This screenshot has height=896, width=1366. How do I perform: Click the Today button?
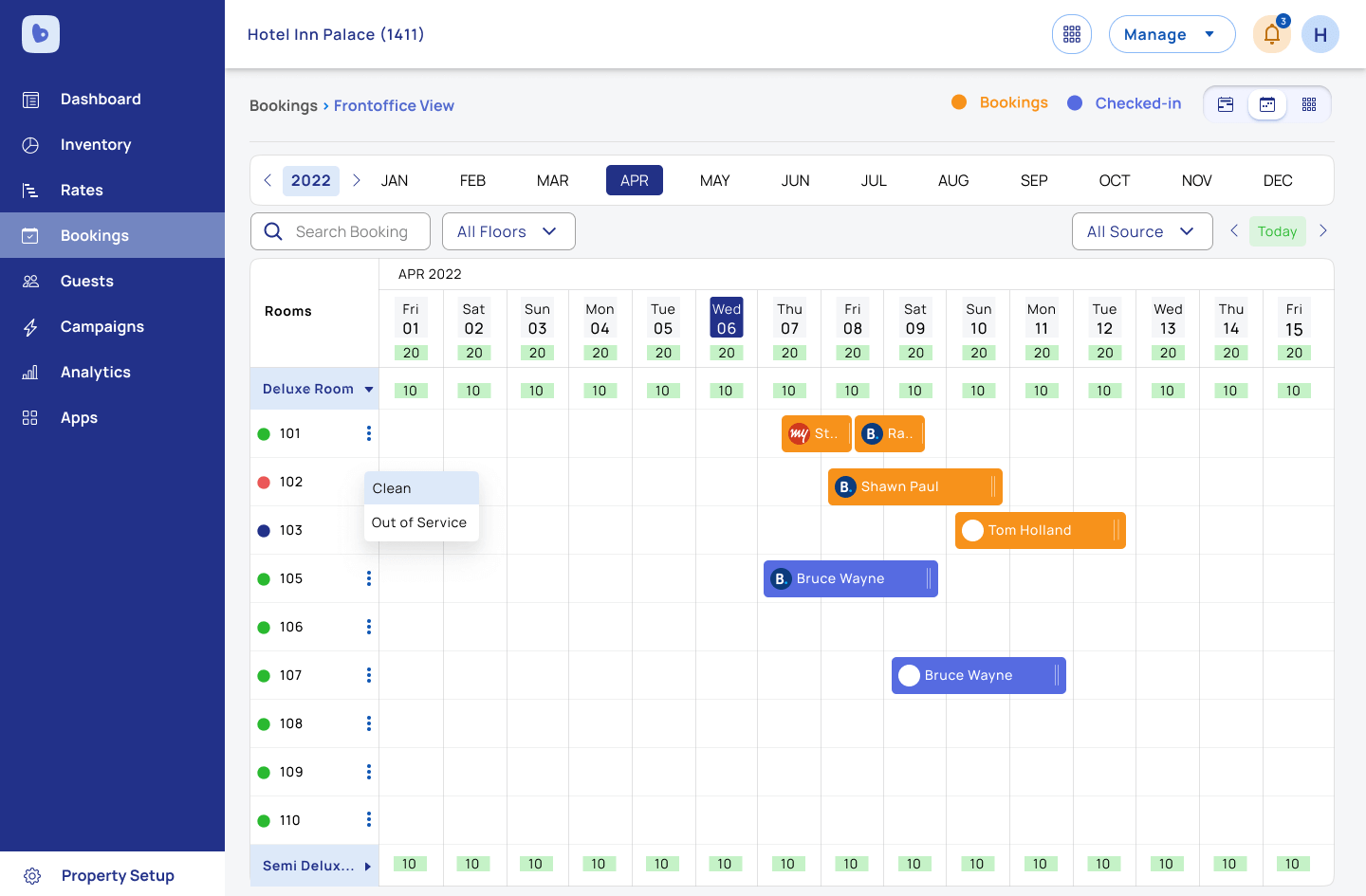pyautogui.click(x=1278, y=231)
